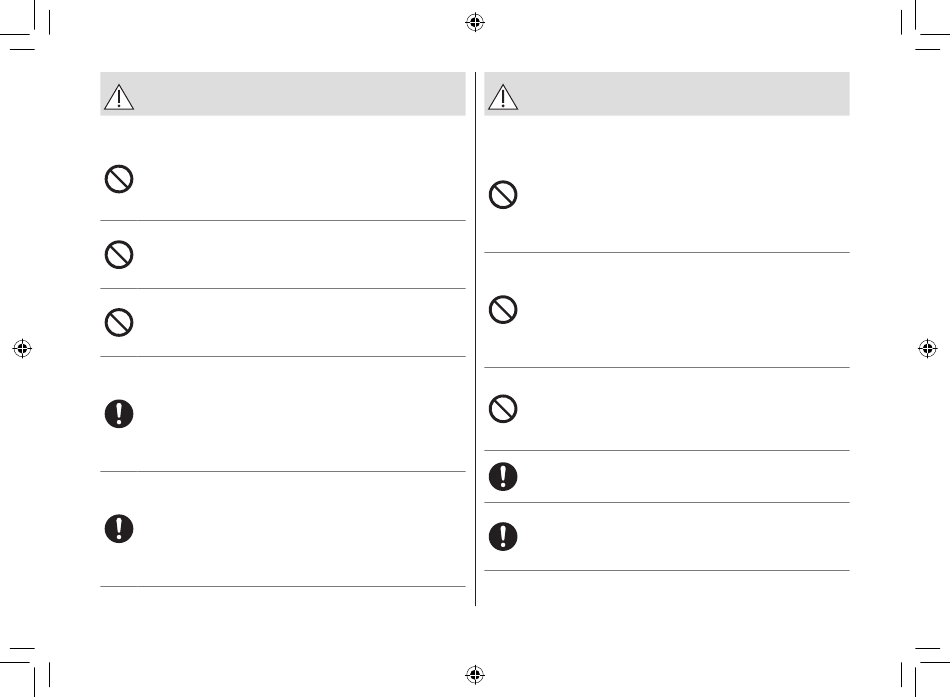Click the registration crosshair on the right margin
This screenshot has height=697, width=950.
coord(928,348)
